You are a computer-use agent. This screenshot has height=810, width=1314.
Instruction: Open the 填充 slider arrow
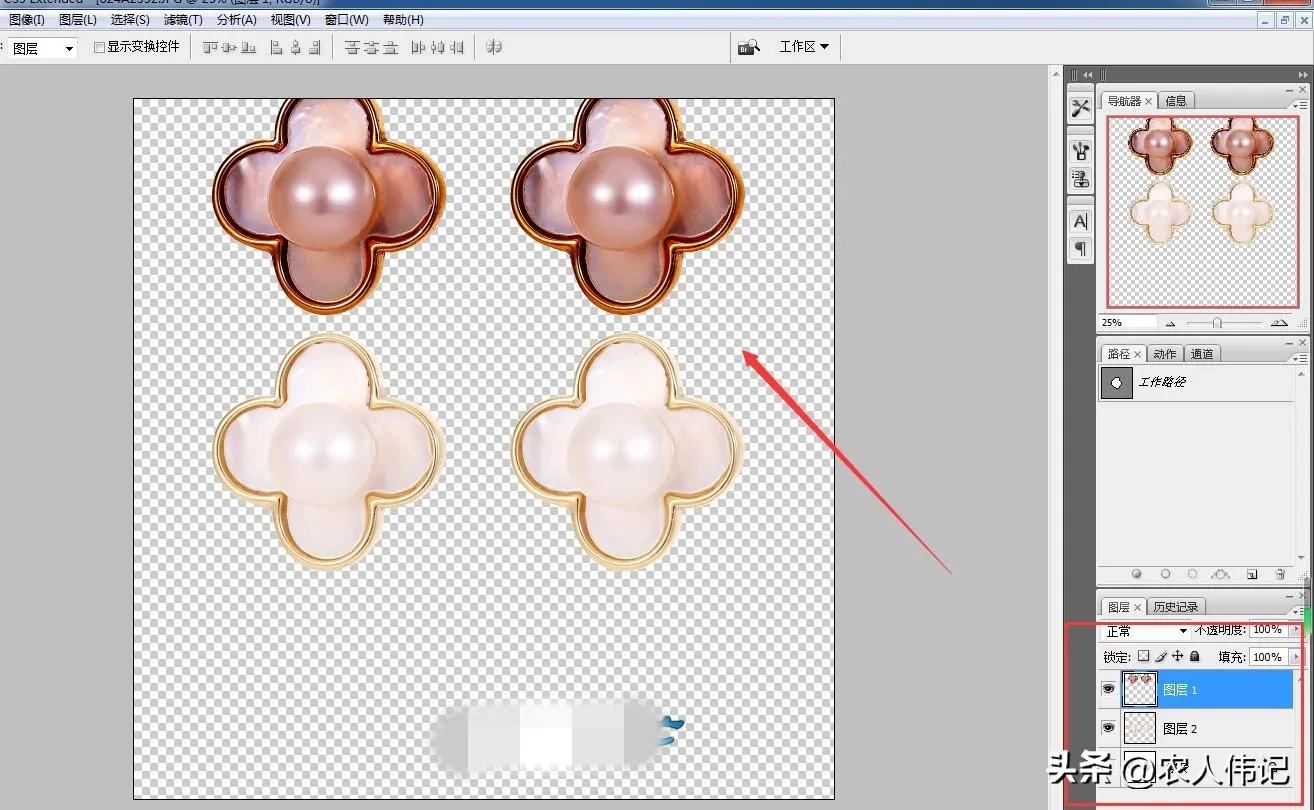click(1297, 657)
